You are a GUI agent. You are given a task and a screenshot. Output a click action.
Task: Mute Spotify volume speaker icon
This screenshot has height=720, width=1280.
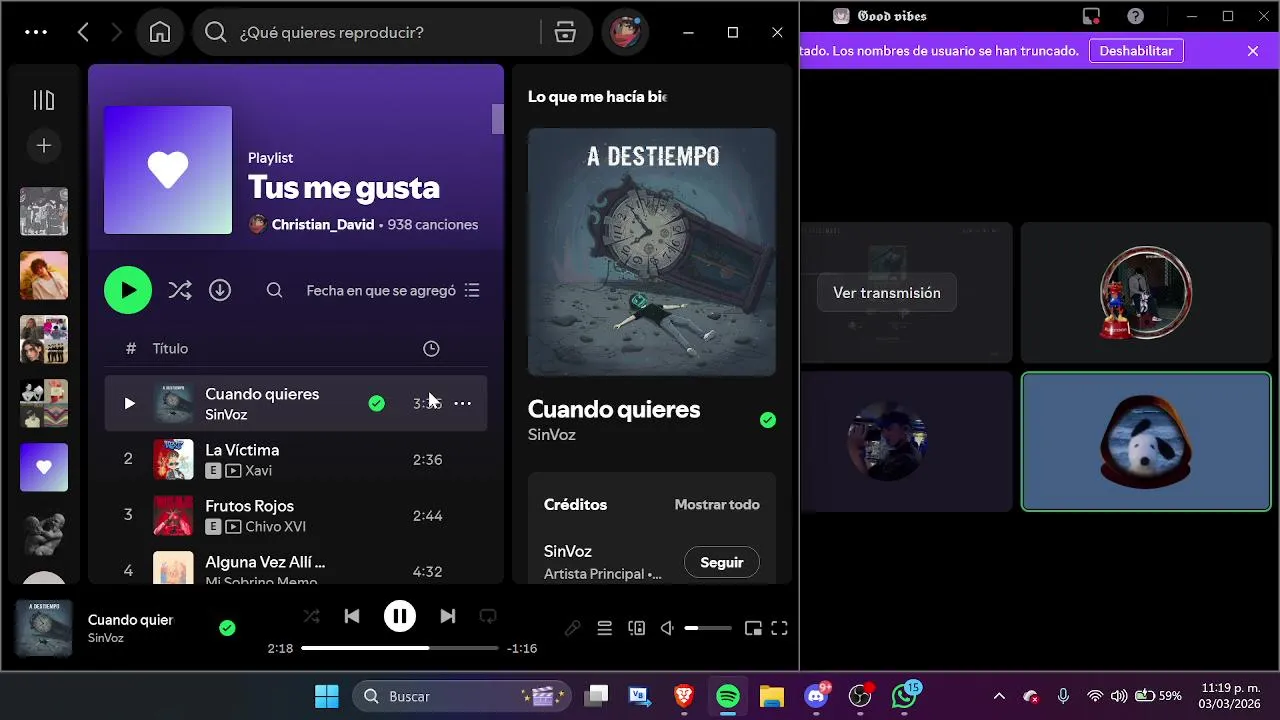667,628
